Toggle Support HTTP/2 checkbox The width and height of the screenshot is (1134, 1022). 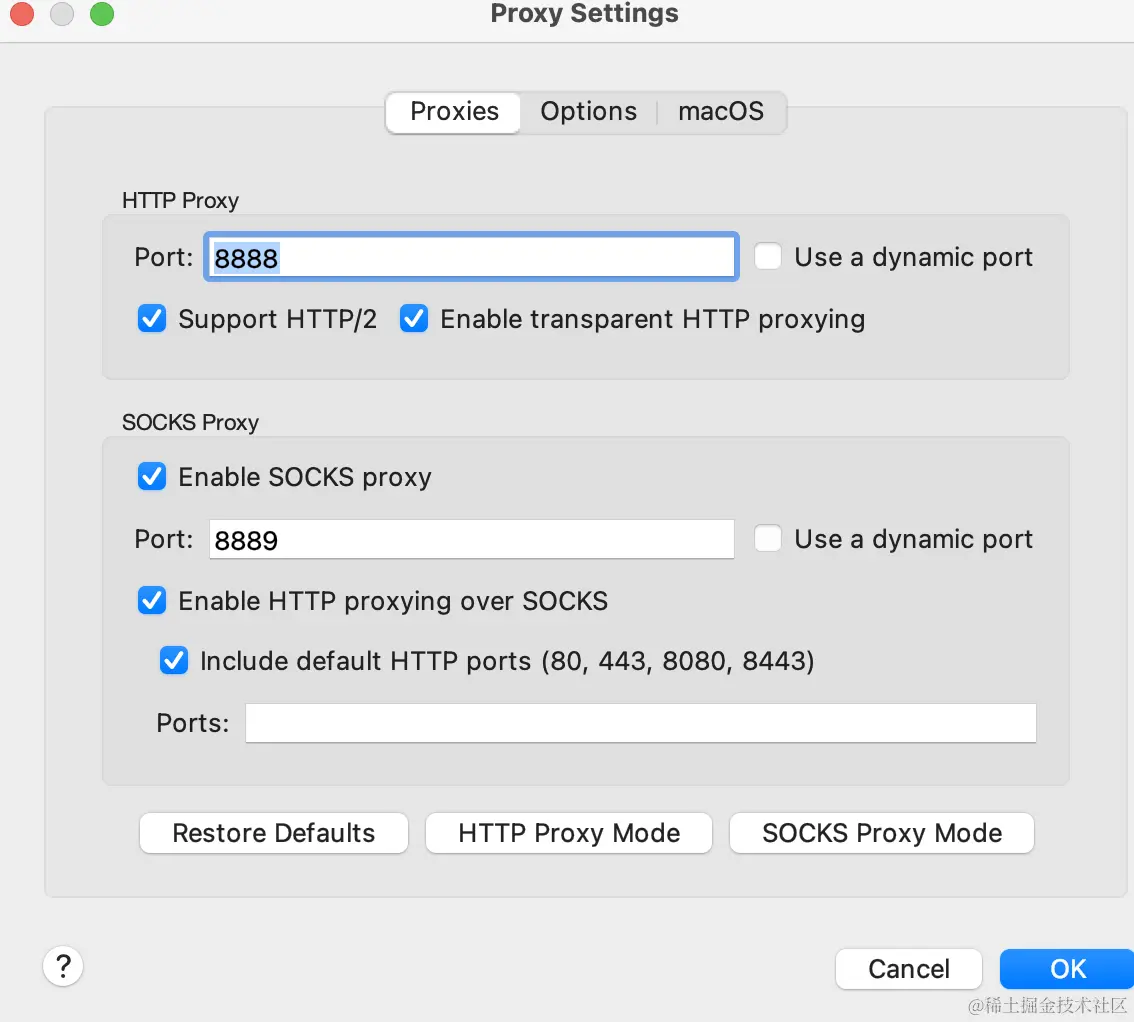152,319
